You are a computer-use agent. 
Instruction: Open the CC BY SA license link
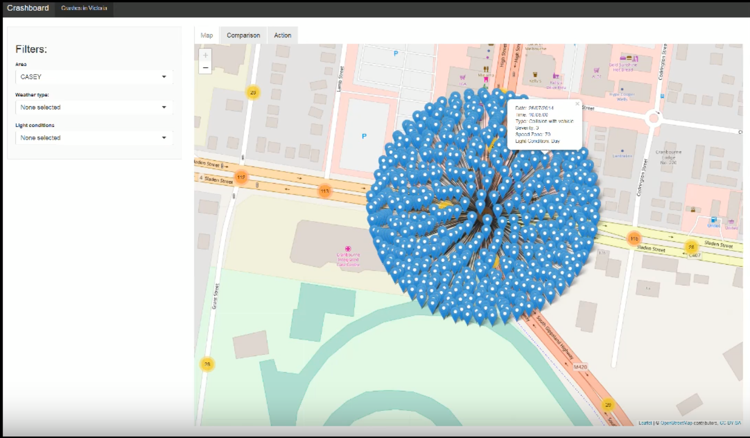click(x=730, y=423)
